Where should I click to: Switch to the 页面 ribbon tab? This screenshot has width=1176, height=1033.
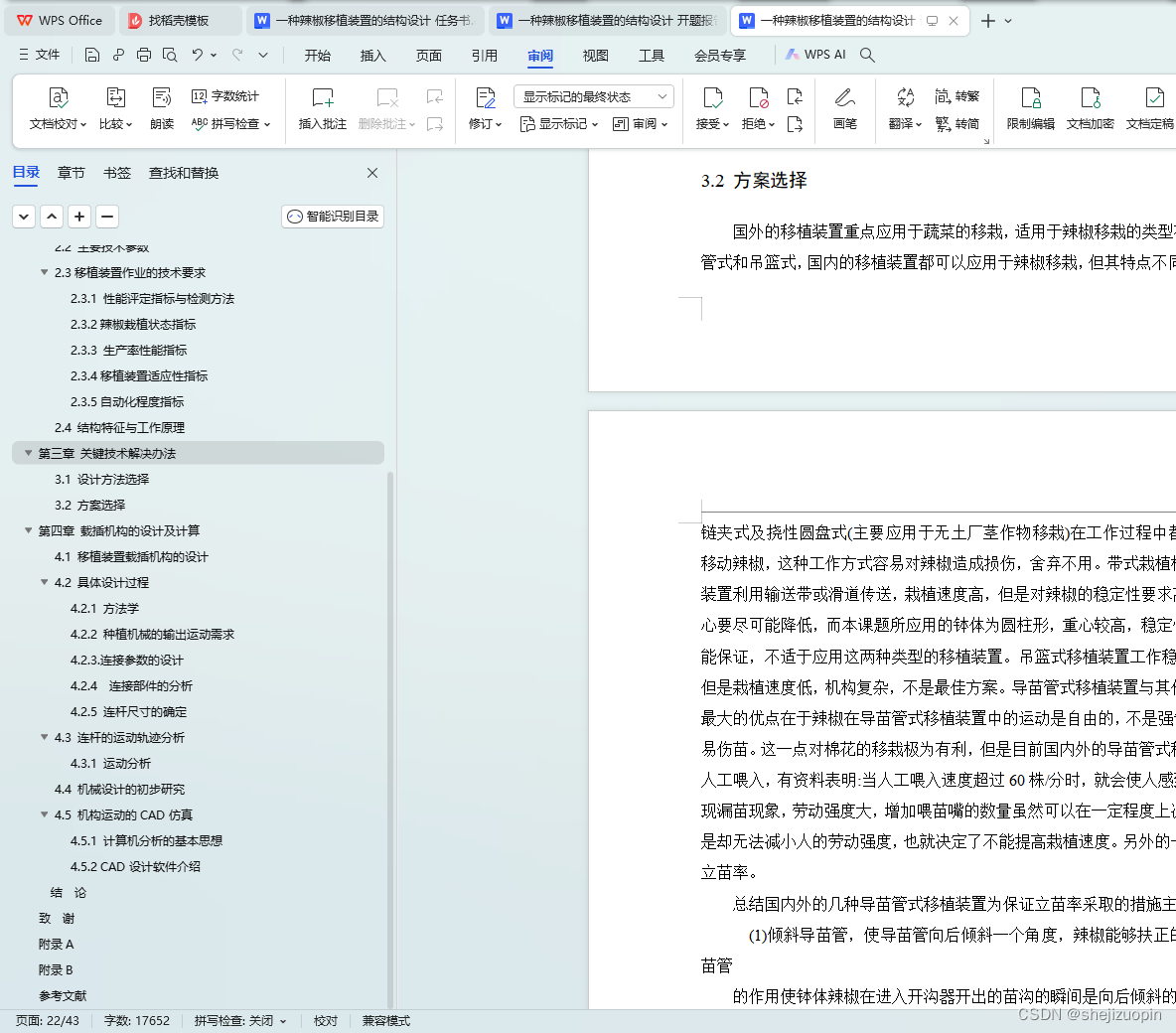(429, 56)
